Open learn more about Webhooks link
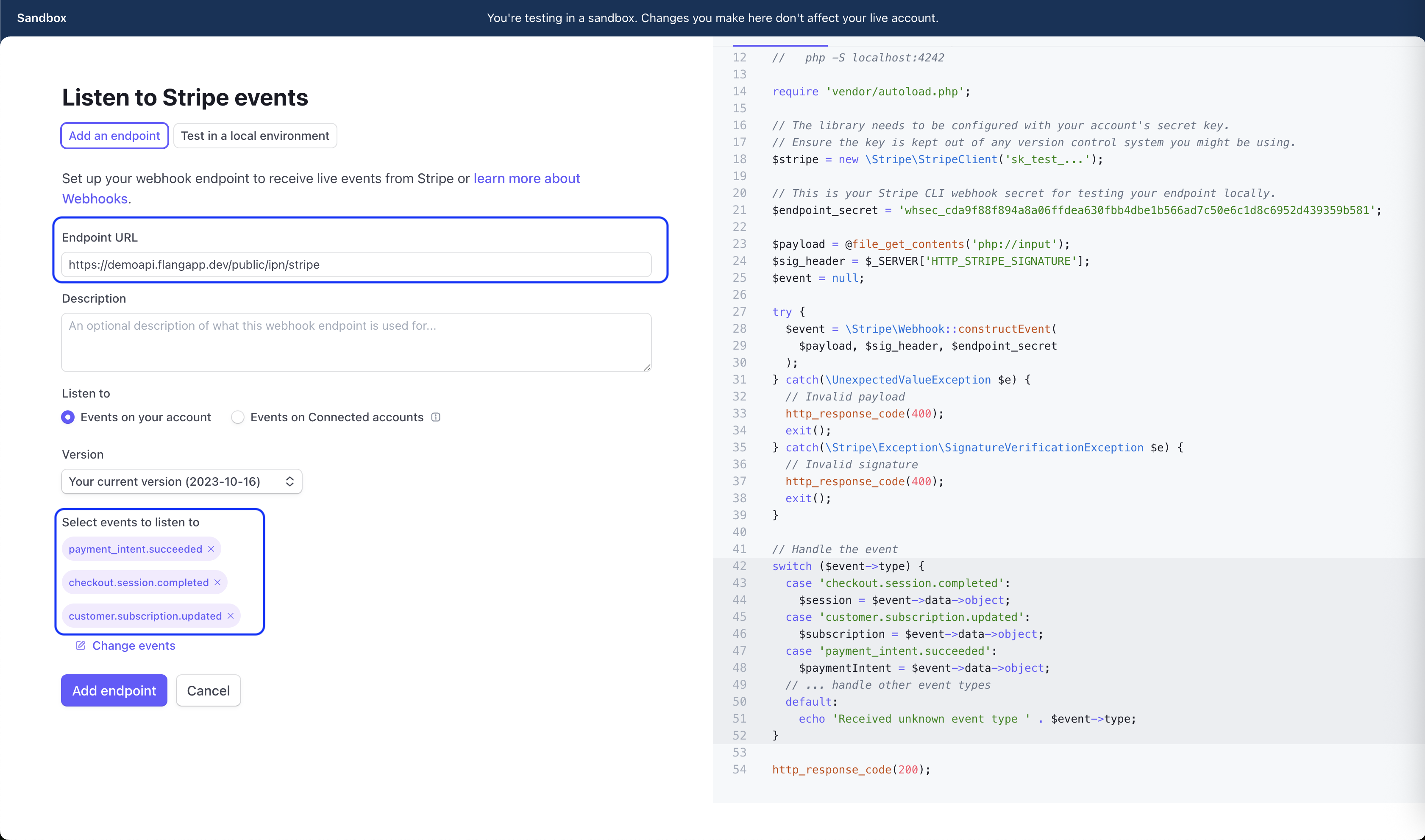1425x840 pixels. tap(526, 179)
